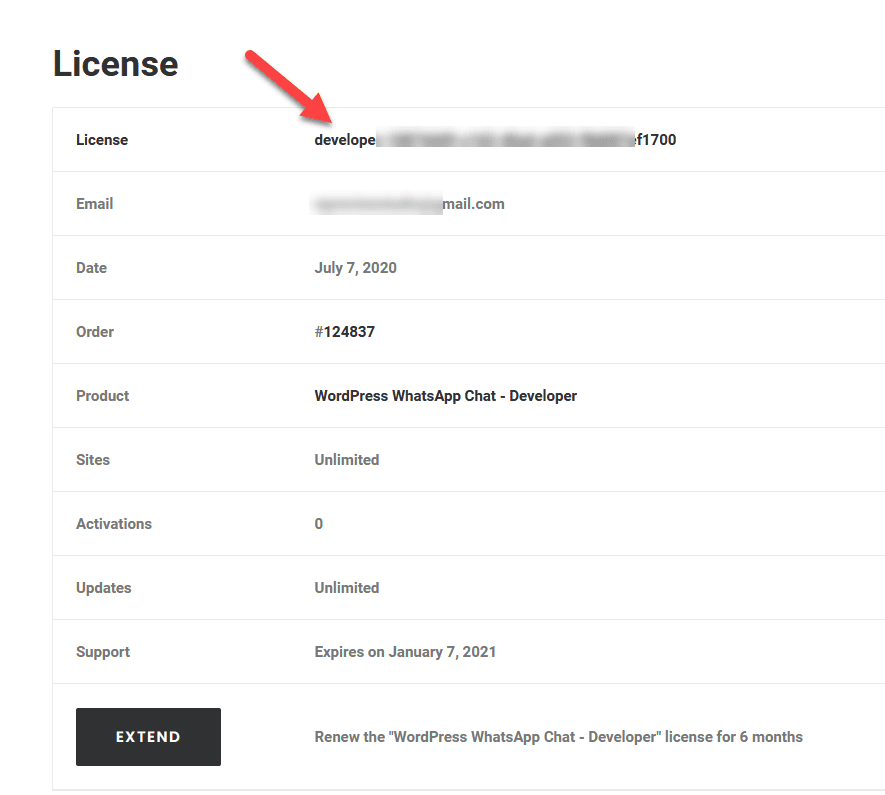Click the 'Date' row label
885x795 pixels.
tap(91, 267)
